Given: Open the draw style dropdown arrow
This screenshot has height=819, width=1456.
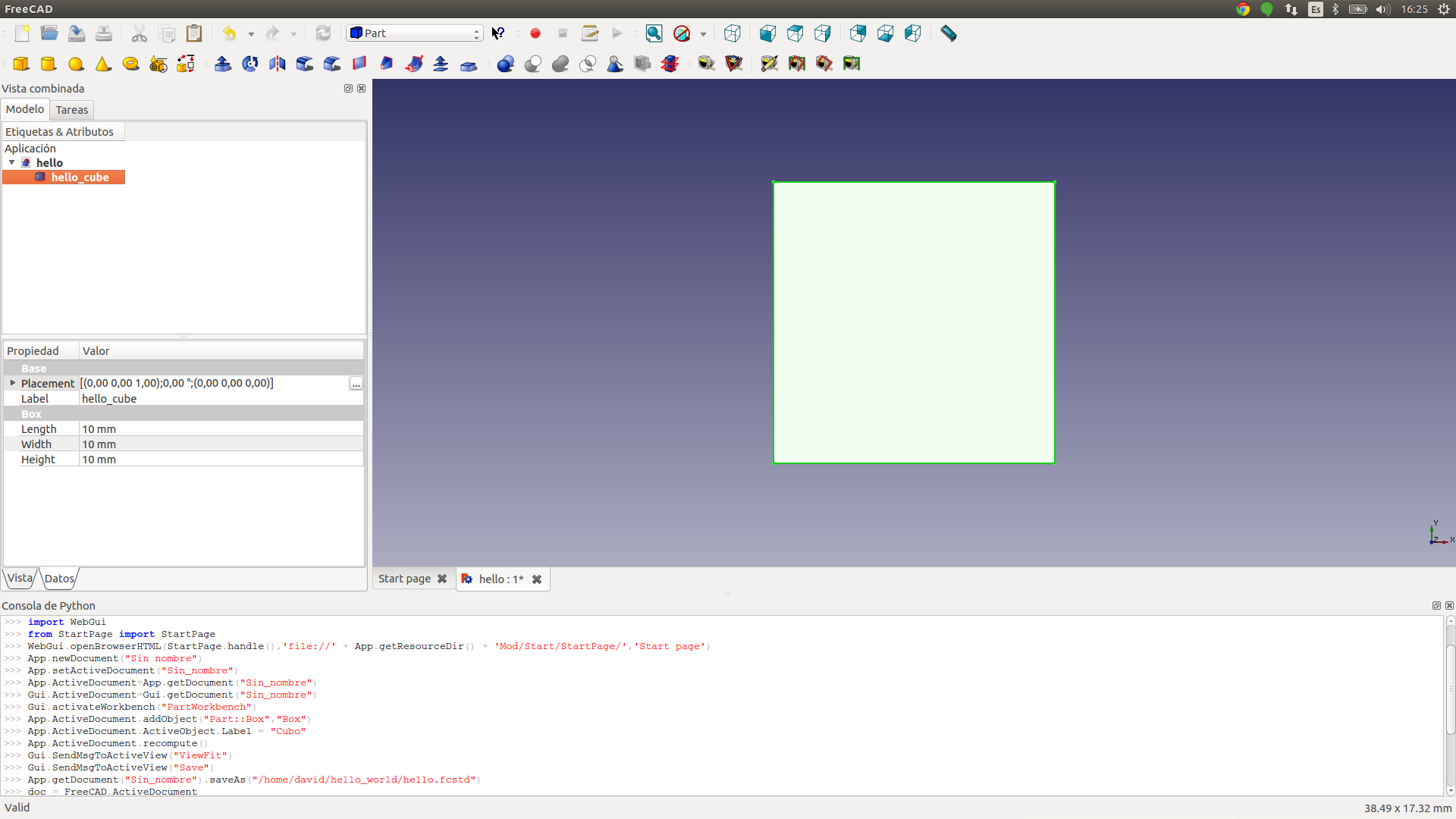Looking at the screenshot, I should (703, 34).
